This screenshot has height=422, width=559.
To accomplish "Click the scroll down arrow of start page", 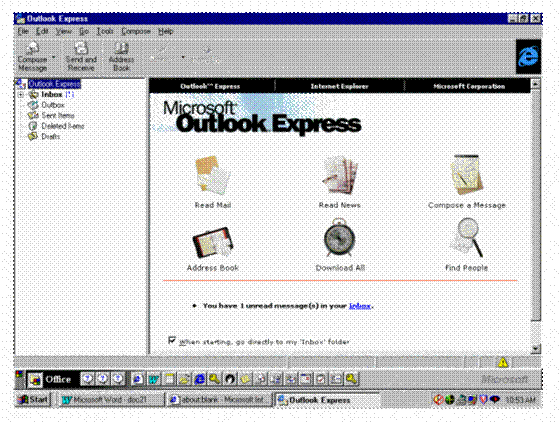I will click(x=535, y=349).
